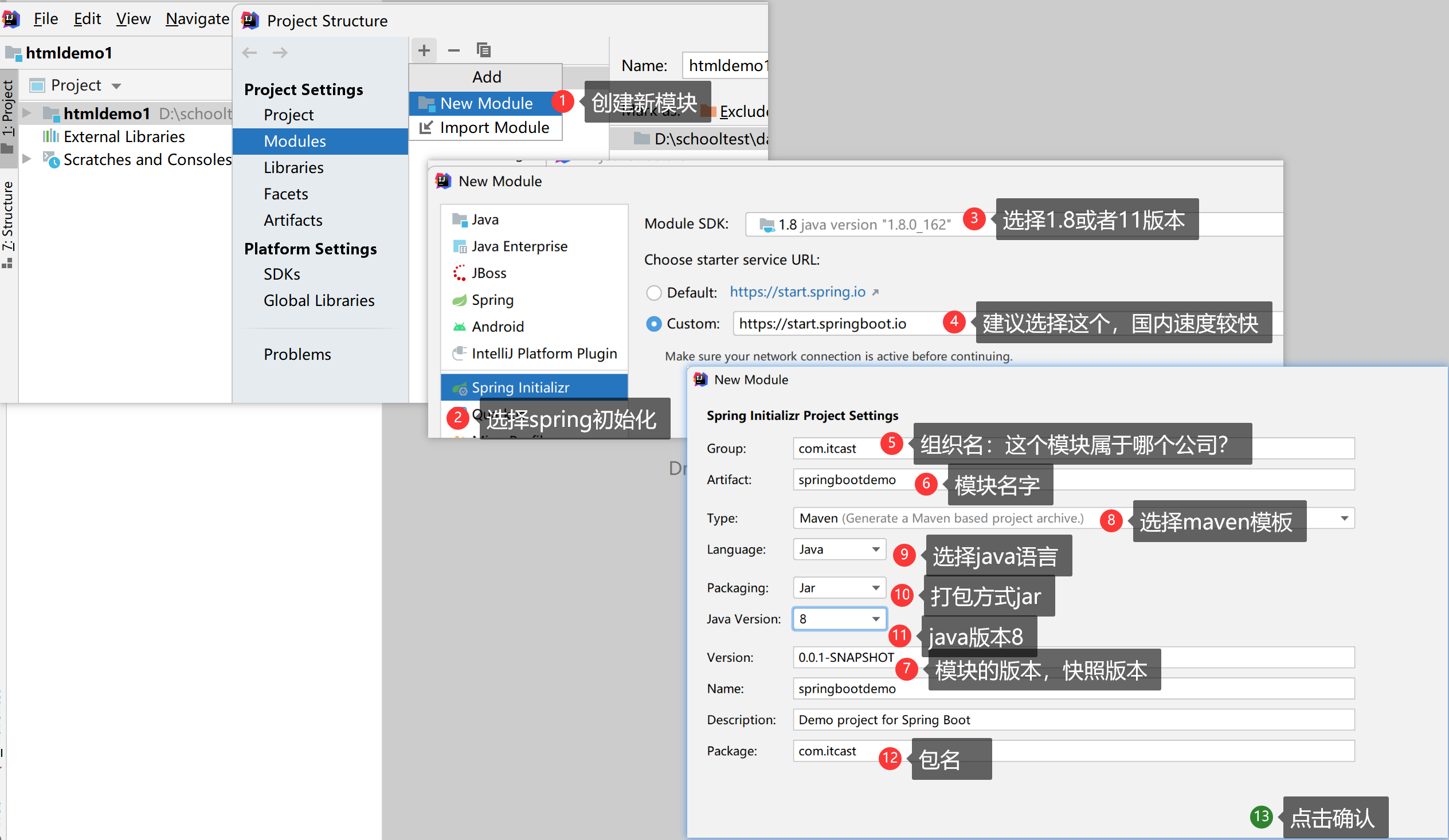Viewport: 1449px width, 840px height.
Task: Click the copy module icon
Action: click(x=484, y=50)
